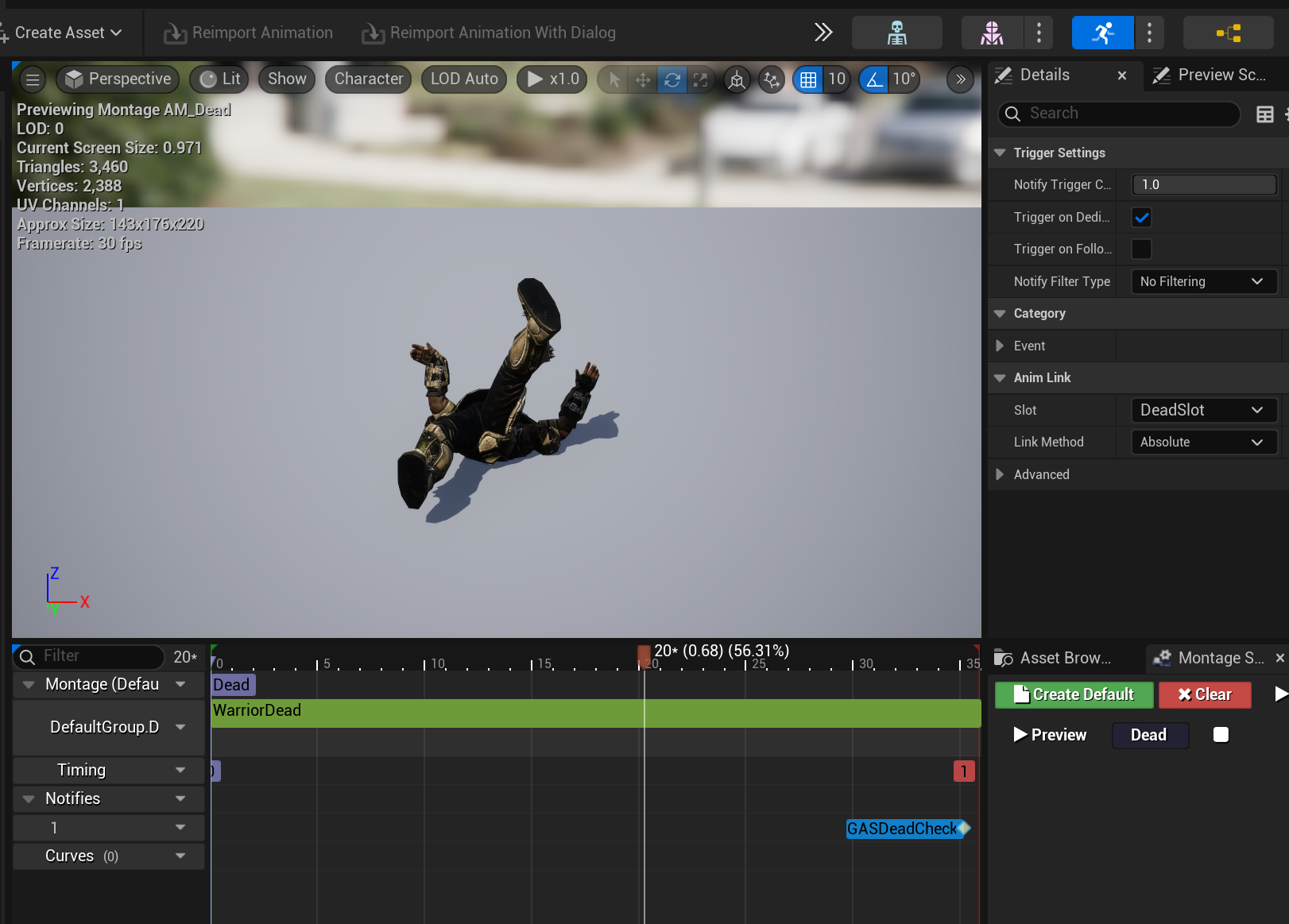Open the Slot DeadSlot dropdown
The image size is (1289, 924).
(x=1204, y=410)
